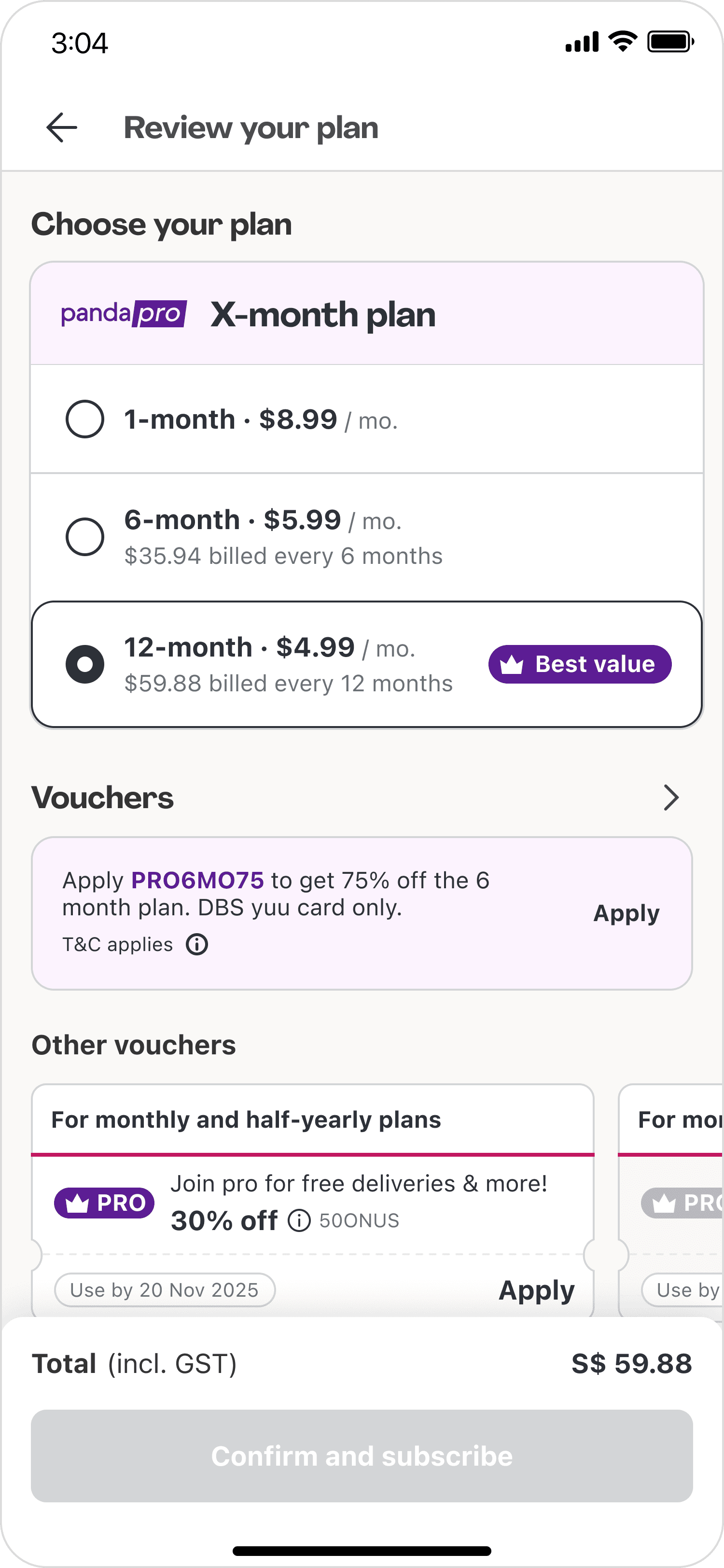Tap info icon next to 30% off
This screenshot has width=724, height=1568.
(x=299, y=1220)
